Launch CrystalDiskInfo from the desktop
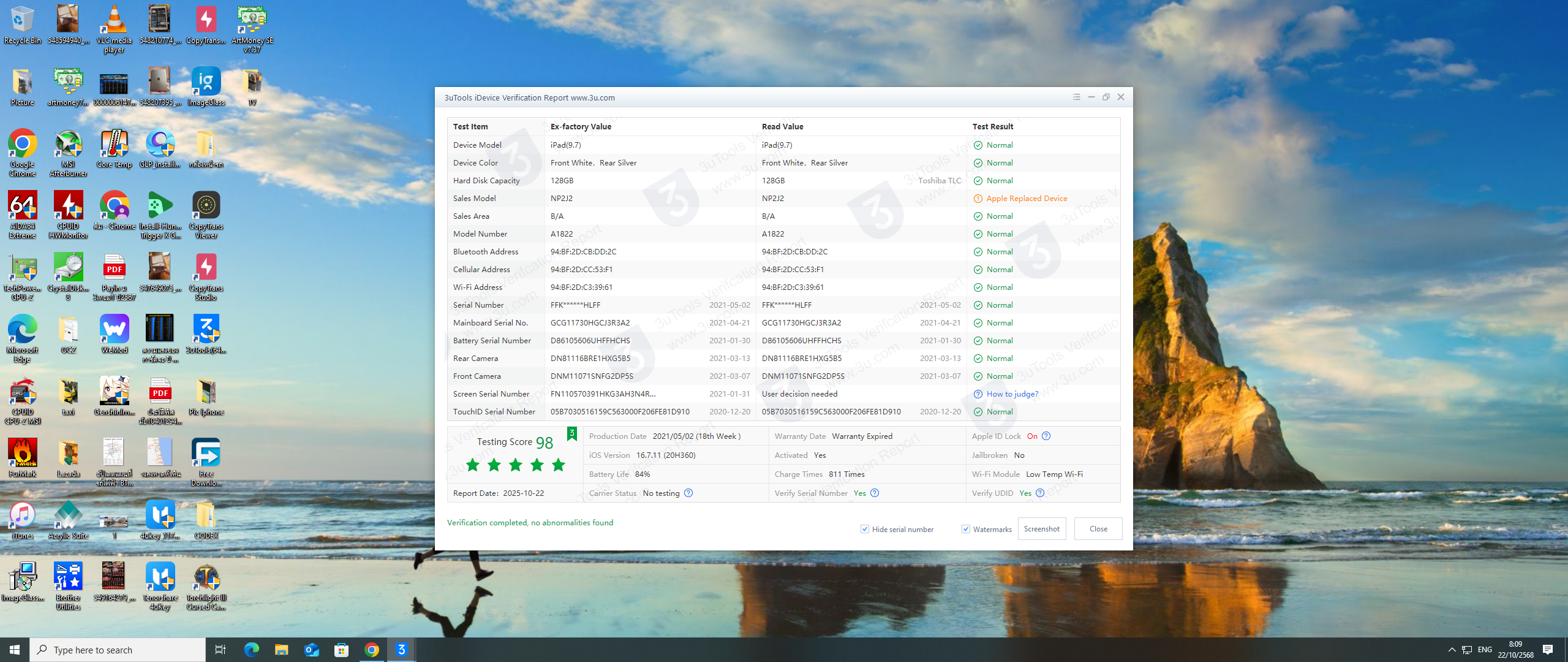 pos(68,268)
